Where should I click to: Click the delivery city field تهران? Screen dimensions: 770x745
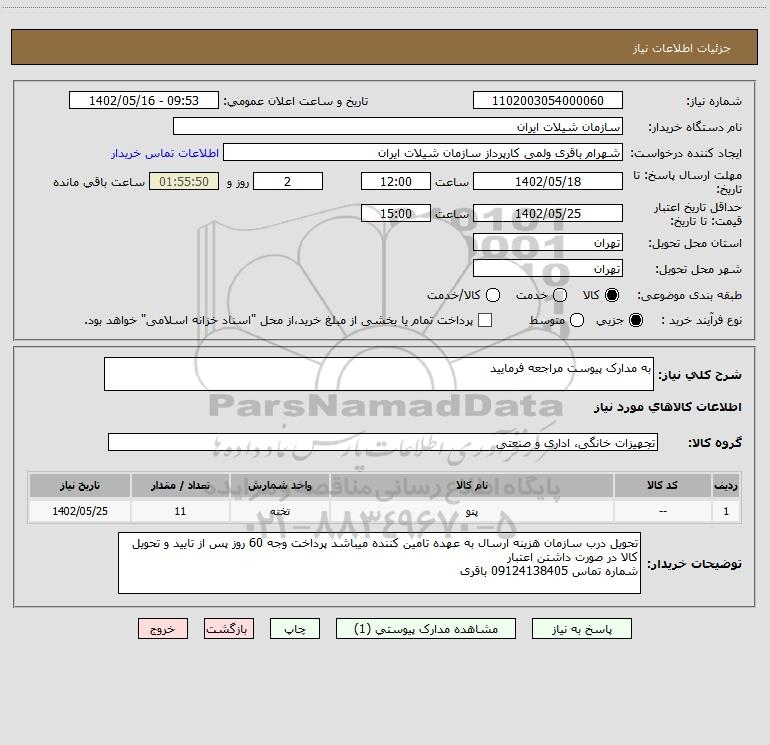548,268
